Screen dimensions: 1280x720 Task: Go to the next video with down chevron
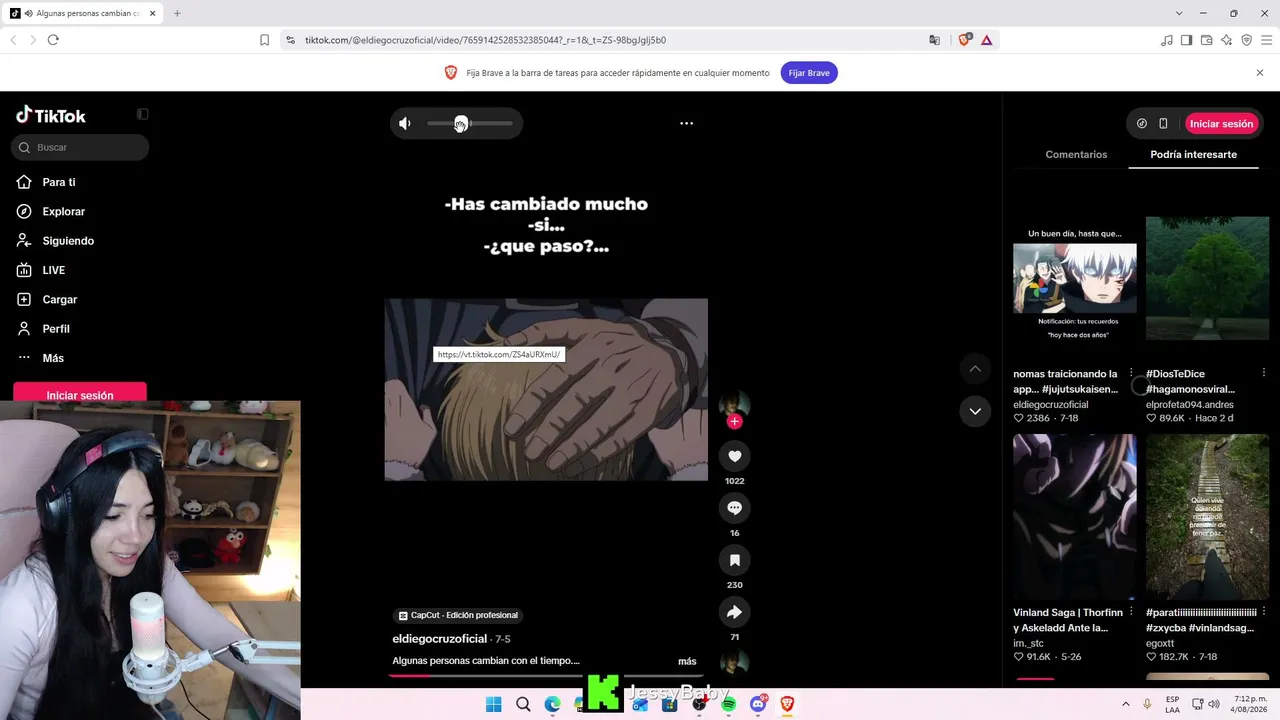975,411
